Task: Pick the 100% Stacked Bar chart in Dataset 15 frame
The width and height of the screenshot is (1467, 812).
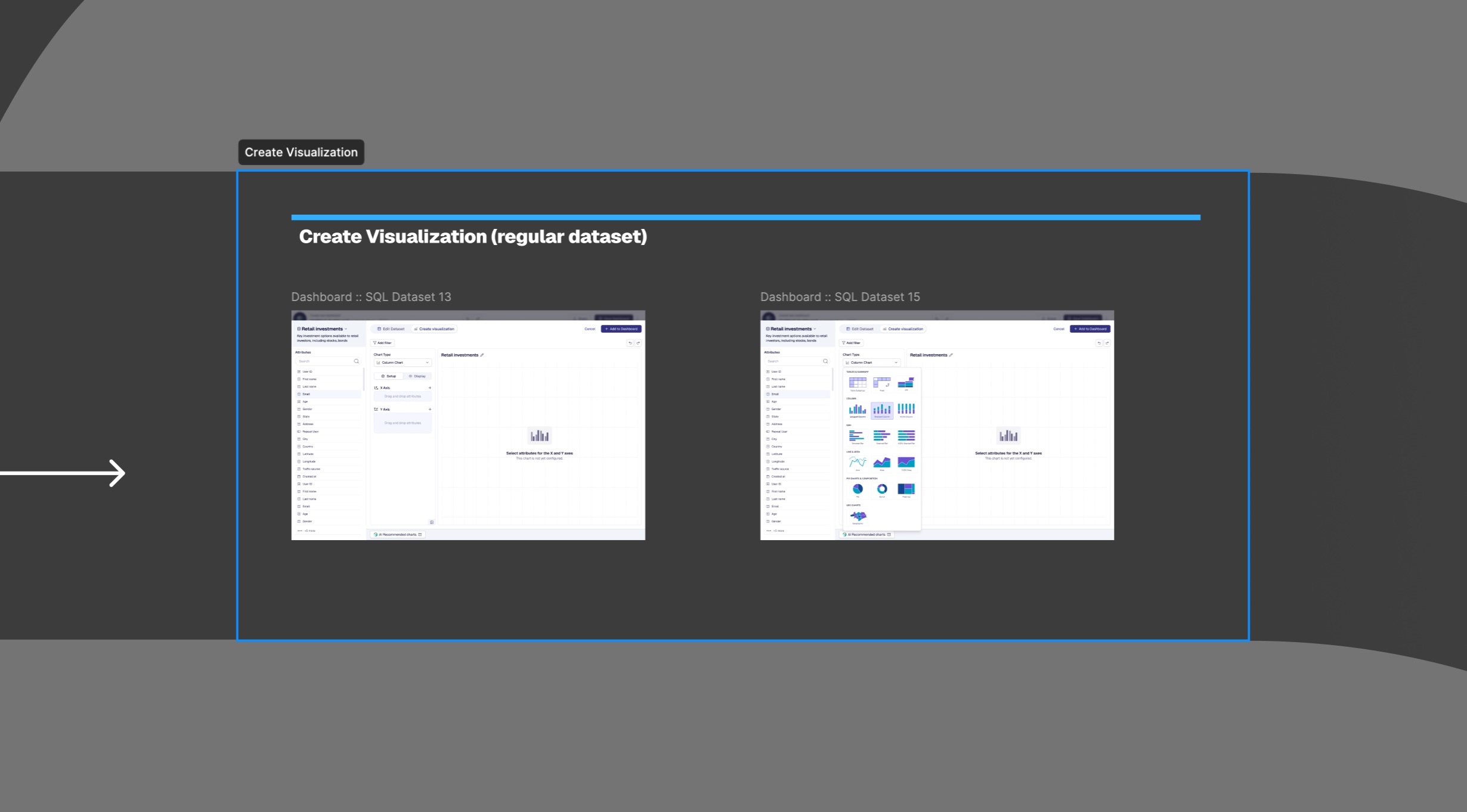Action: [906, 437]
